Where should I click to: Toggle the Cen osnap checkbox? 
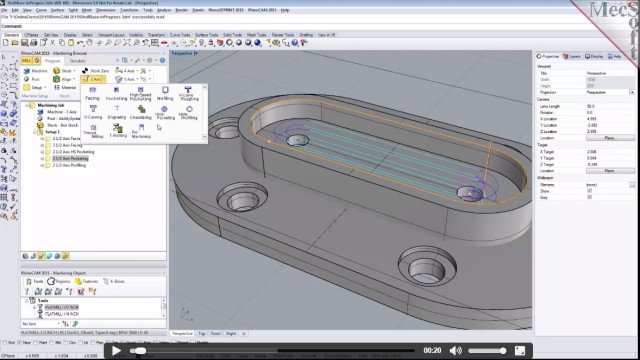point(66,342)
